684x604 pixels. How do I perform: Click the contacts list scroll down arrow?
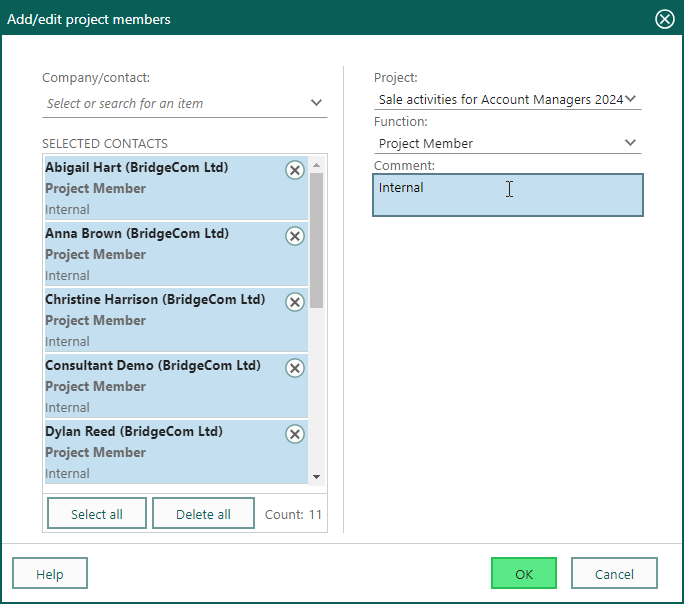coord(317,477)
